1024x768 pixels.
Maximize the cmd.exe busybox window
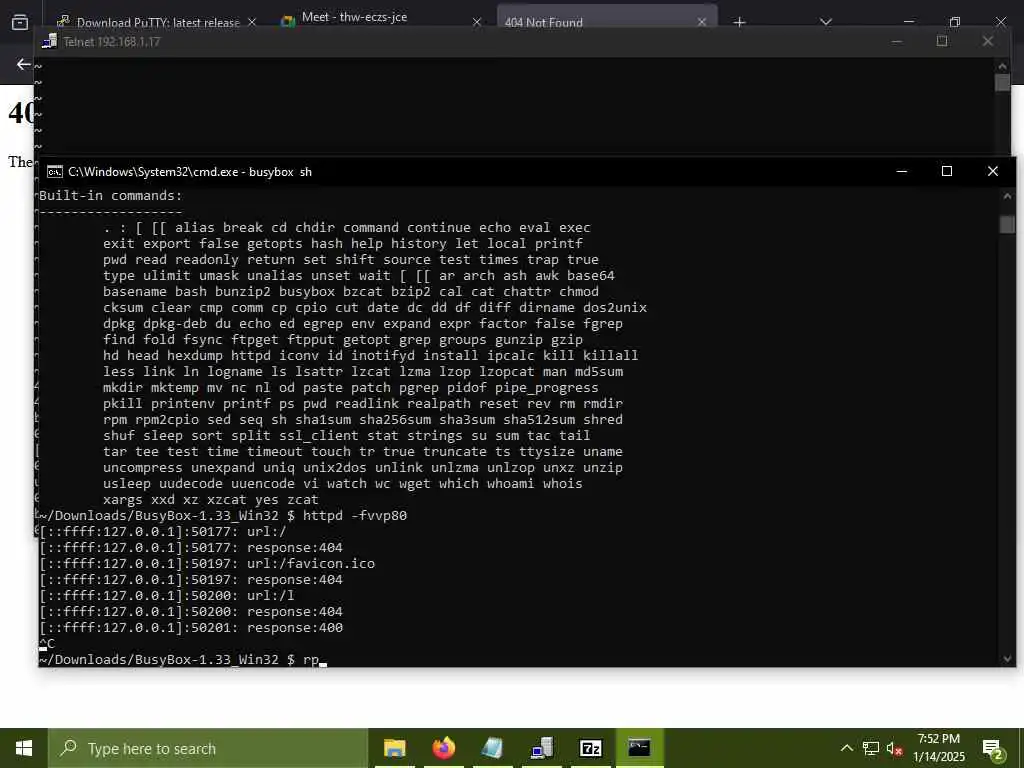click(947, 171)
